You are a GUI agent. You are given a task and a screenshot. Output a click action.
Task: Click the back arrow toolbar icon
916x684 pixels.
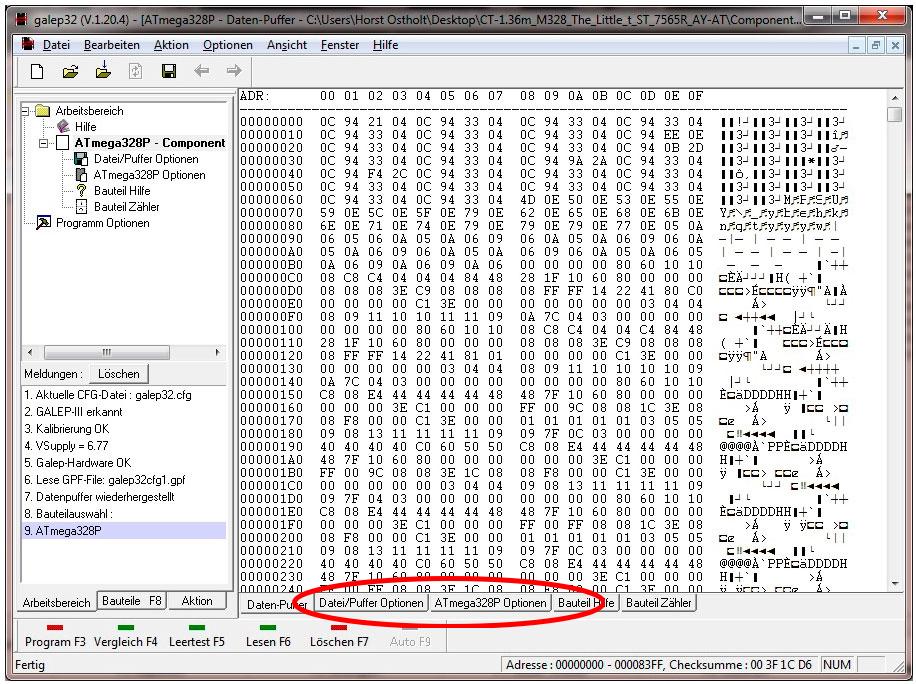click(202, 71)
